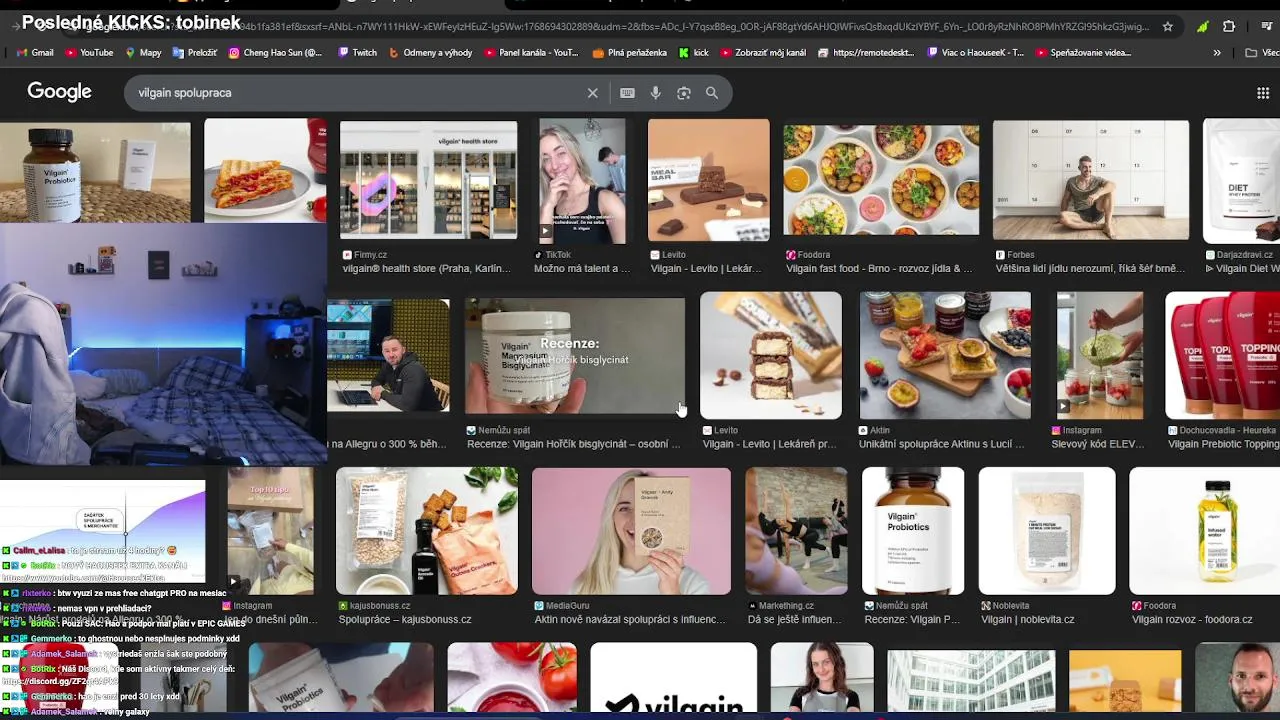The height and width of the screenshot is (720, 1280).
Task: Open the Gmail bookmark
Action: pyautogui.click(x=35, y=53)
